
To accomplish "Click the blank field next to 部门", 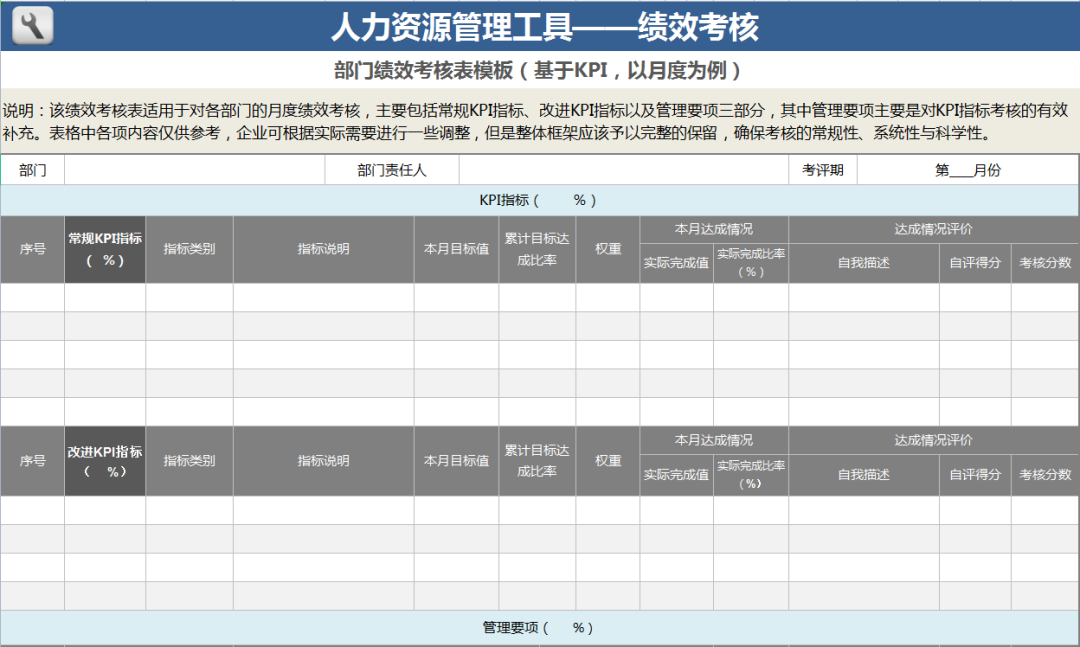I will [x=195, y=170].
